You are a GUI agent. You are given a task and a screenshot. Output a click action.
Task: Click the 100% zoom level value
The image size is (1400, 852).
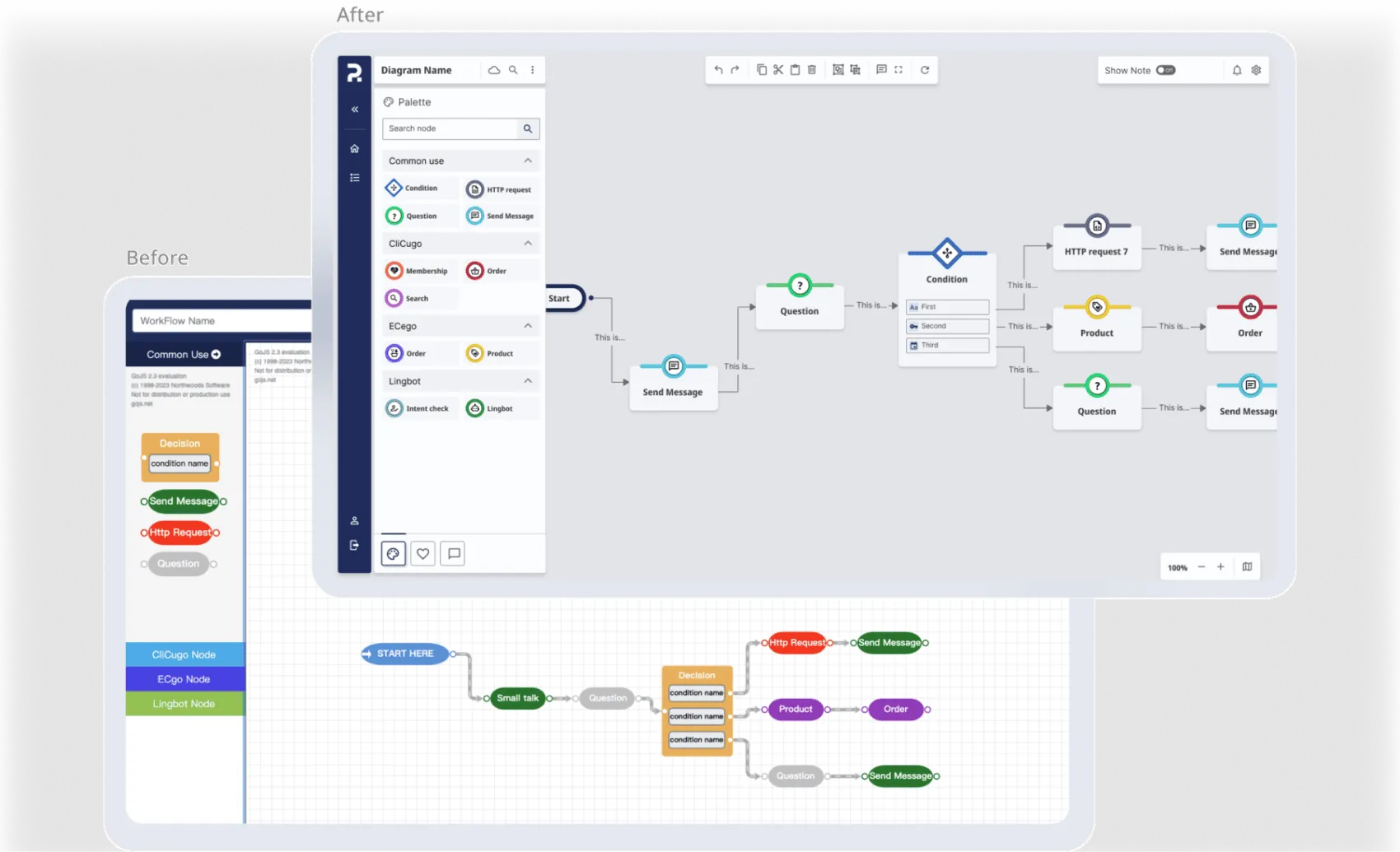click(x=1178, y=568)
